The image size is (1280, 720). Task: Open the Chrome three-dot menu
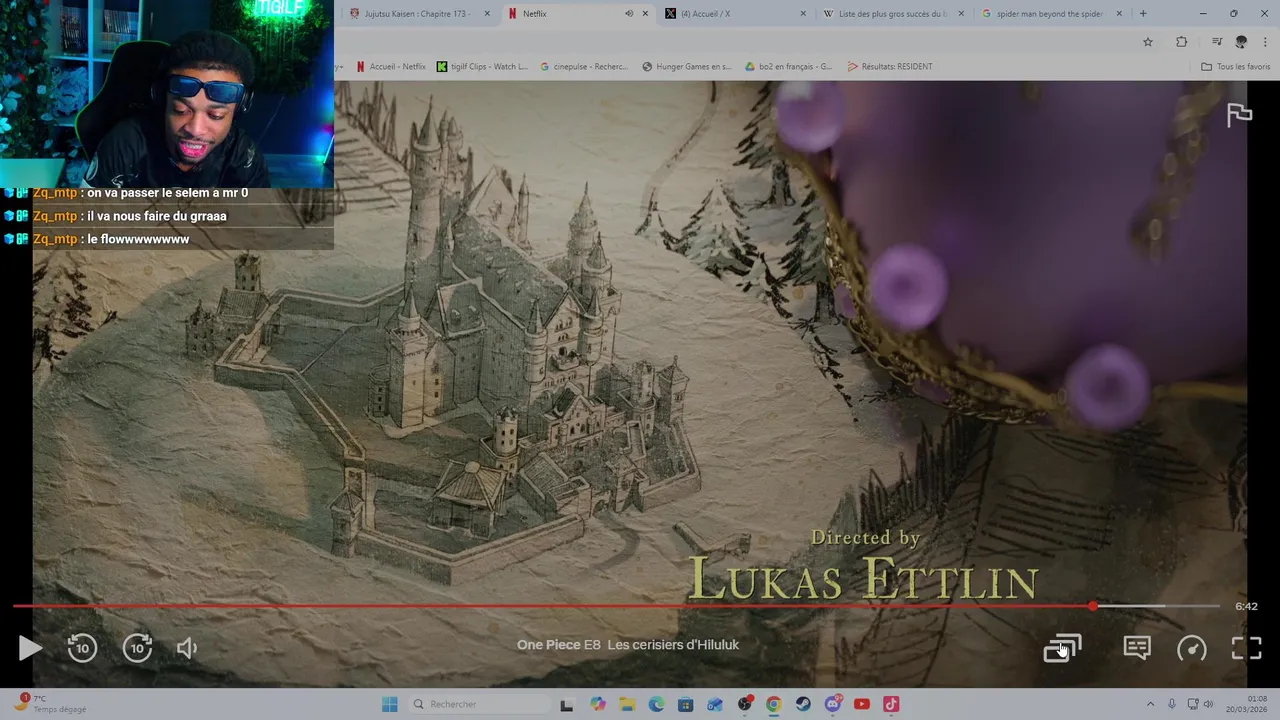[x=1266, y=42]
